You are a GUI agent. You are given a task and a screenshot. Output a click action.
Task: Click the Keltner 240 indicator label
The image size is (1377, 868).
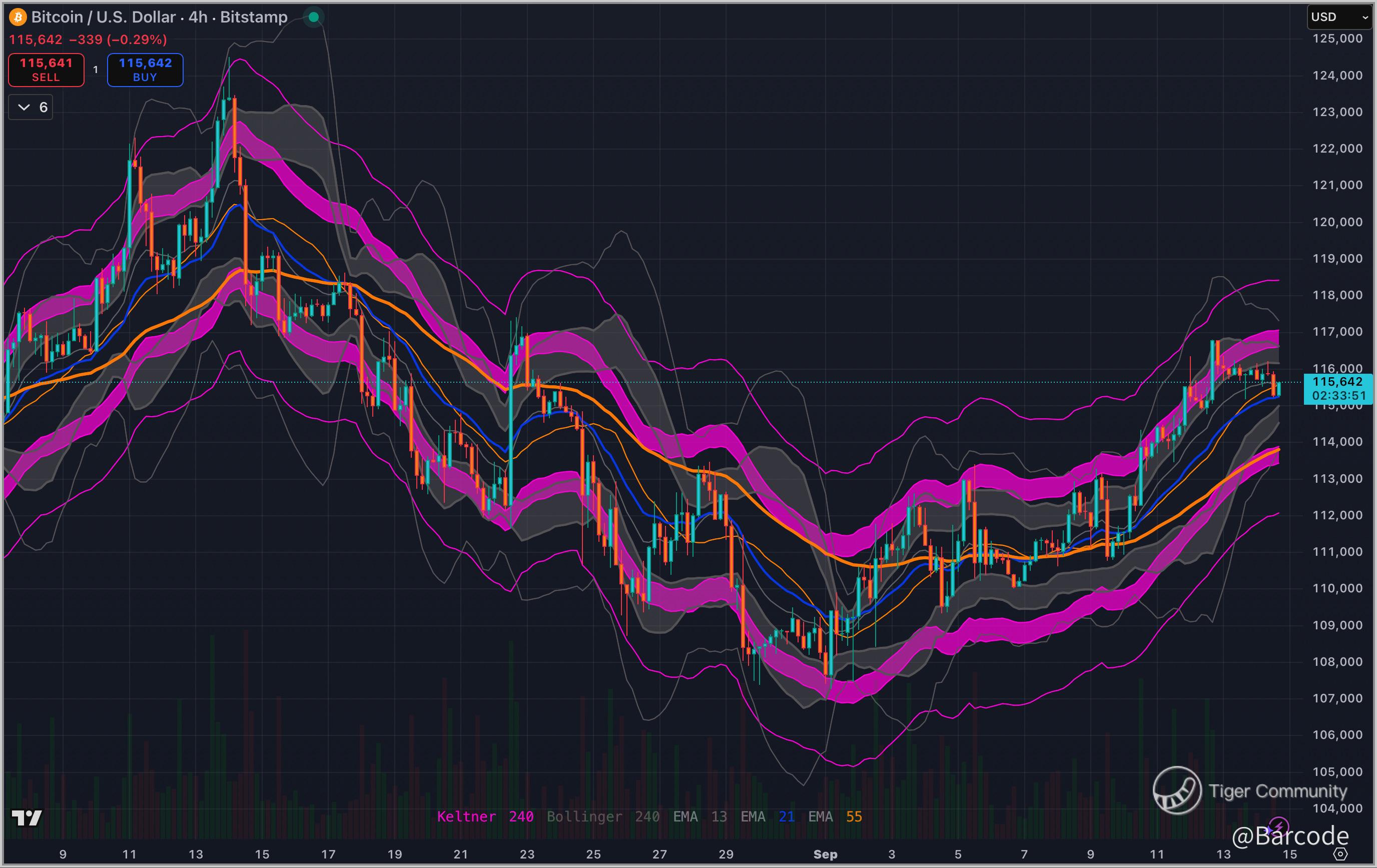coord(485,816)
